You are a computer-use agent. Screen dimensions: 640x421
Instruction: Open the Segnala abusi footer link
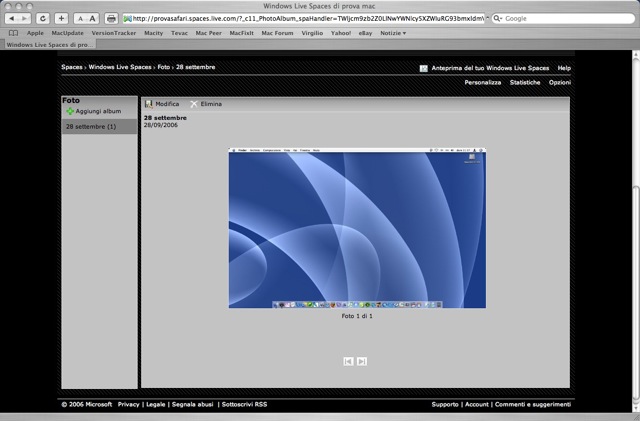click(x=193, y=404)
